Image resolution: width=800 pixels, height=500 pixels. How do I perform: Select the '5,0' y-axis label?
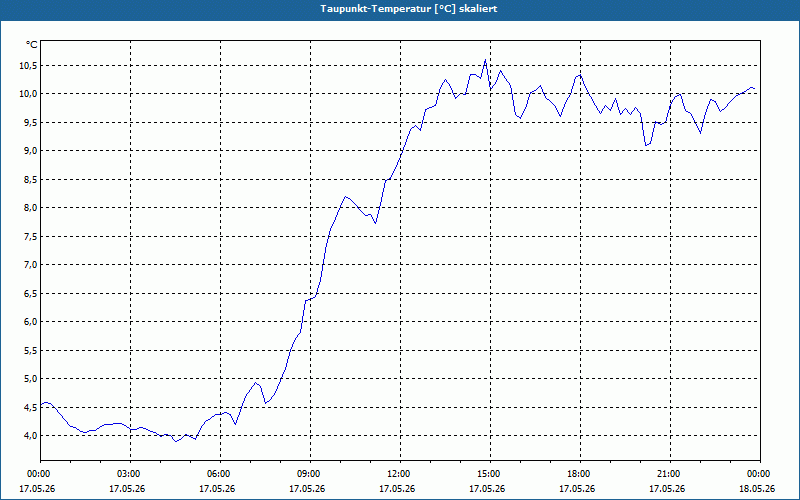[31, 379]
